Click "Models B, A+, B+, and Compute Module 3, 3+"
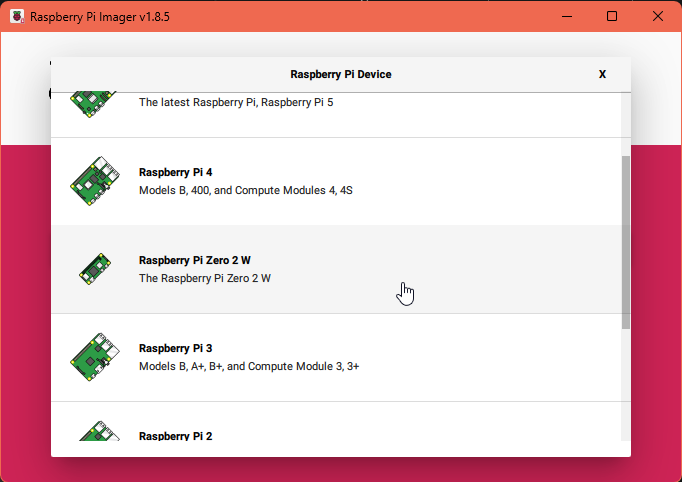682x482 pixels. pyautogui.click(x=249, y=366)
